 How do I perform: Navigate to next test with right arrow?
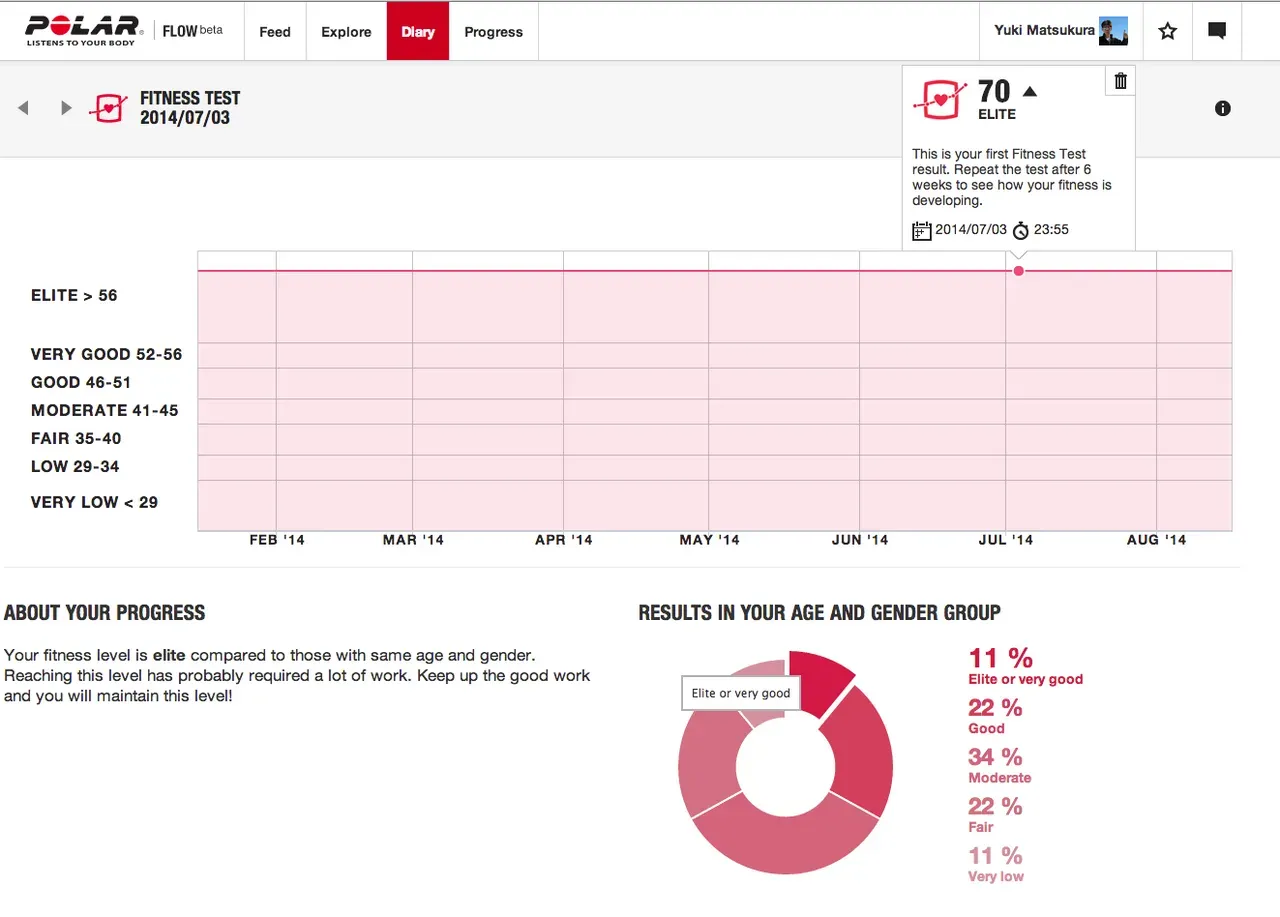(x=66, y=108)
